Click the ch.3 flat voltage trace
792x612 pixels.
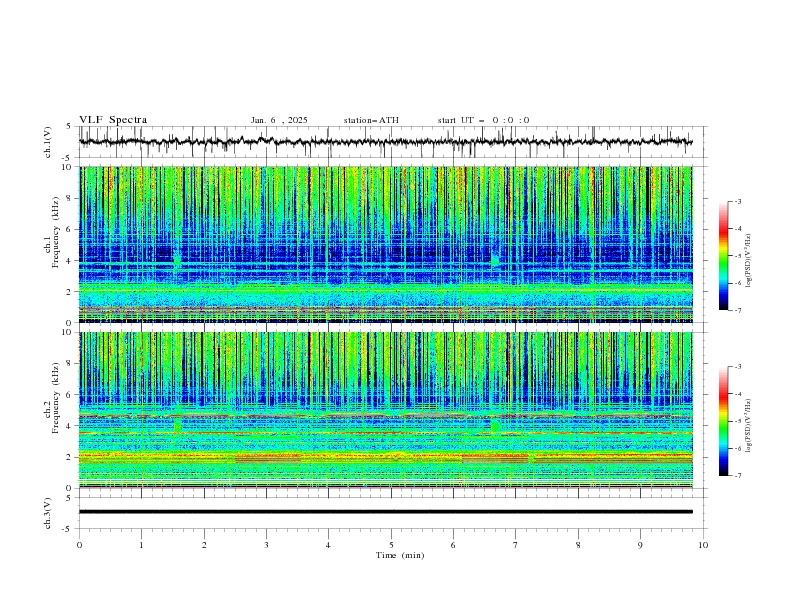click(x=385, y=512)
